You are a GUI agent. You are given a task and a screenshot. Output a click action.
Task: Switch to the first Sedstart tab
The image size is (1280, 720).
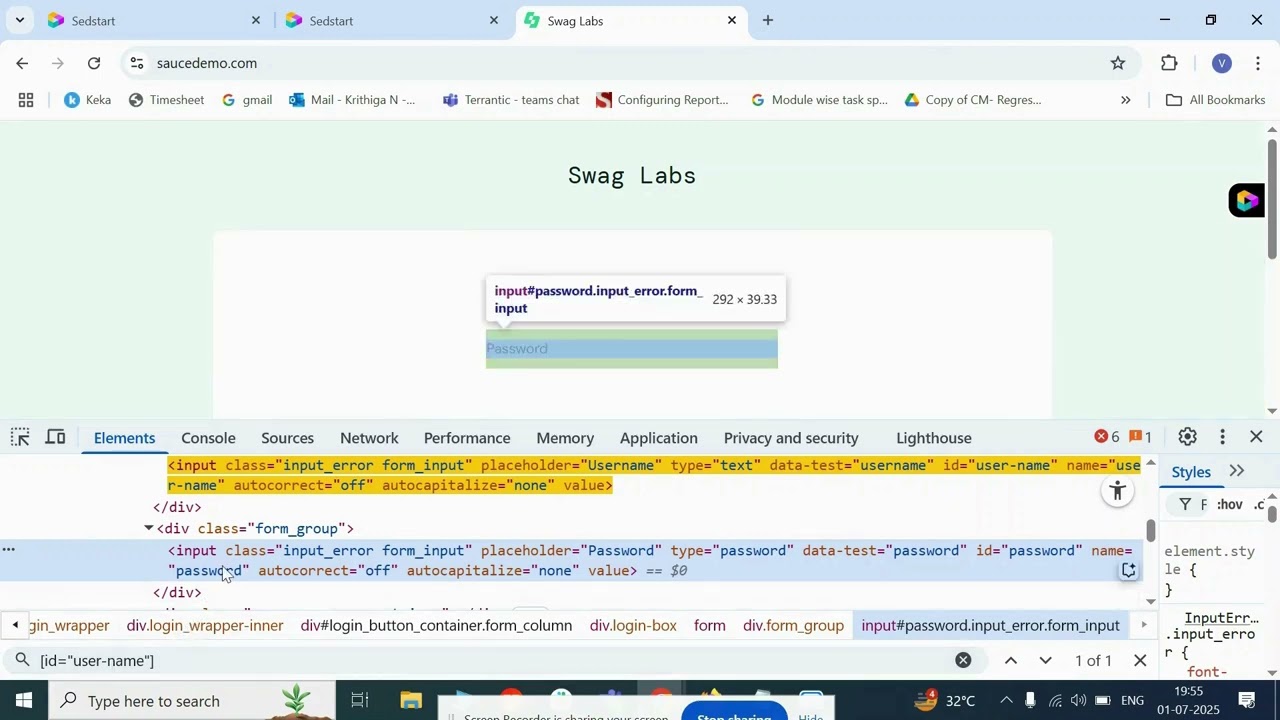155,20
